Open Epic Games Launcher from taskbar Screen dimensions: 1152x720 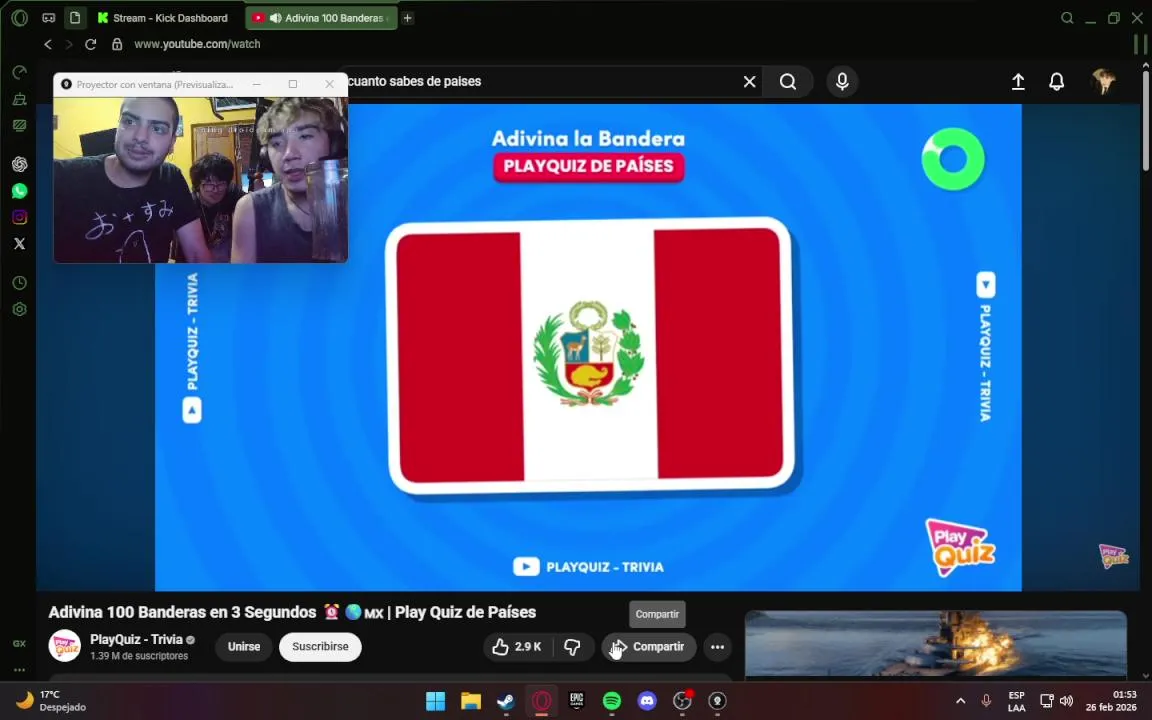coord(577,701)
